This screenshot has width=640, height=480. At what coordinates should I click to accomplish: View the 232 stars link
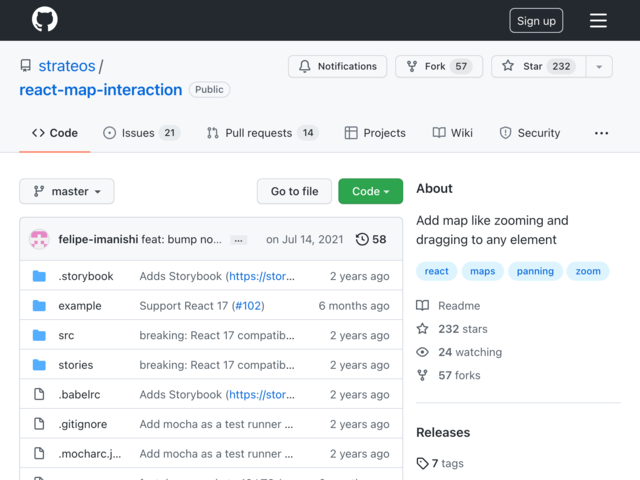(x=463, y=329)
